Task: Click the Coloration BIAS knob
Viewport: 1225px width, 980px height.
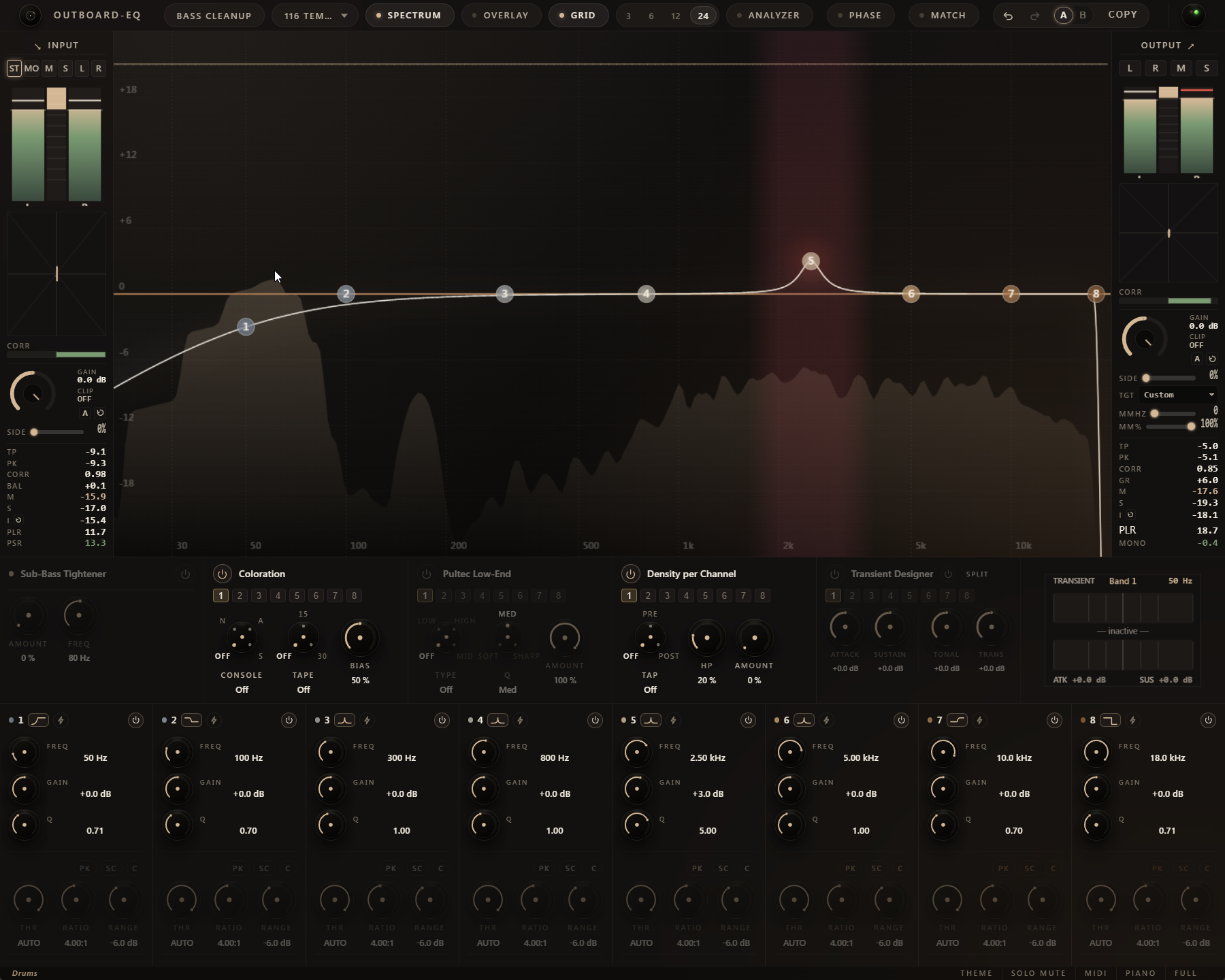Action: coord(360,638)
